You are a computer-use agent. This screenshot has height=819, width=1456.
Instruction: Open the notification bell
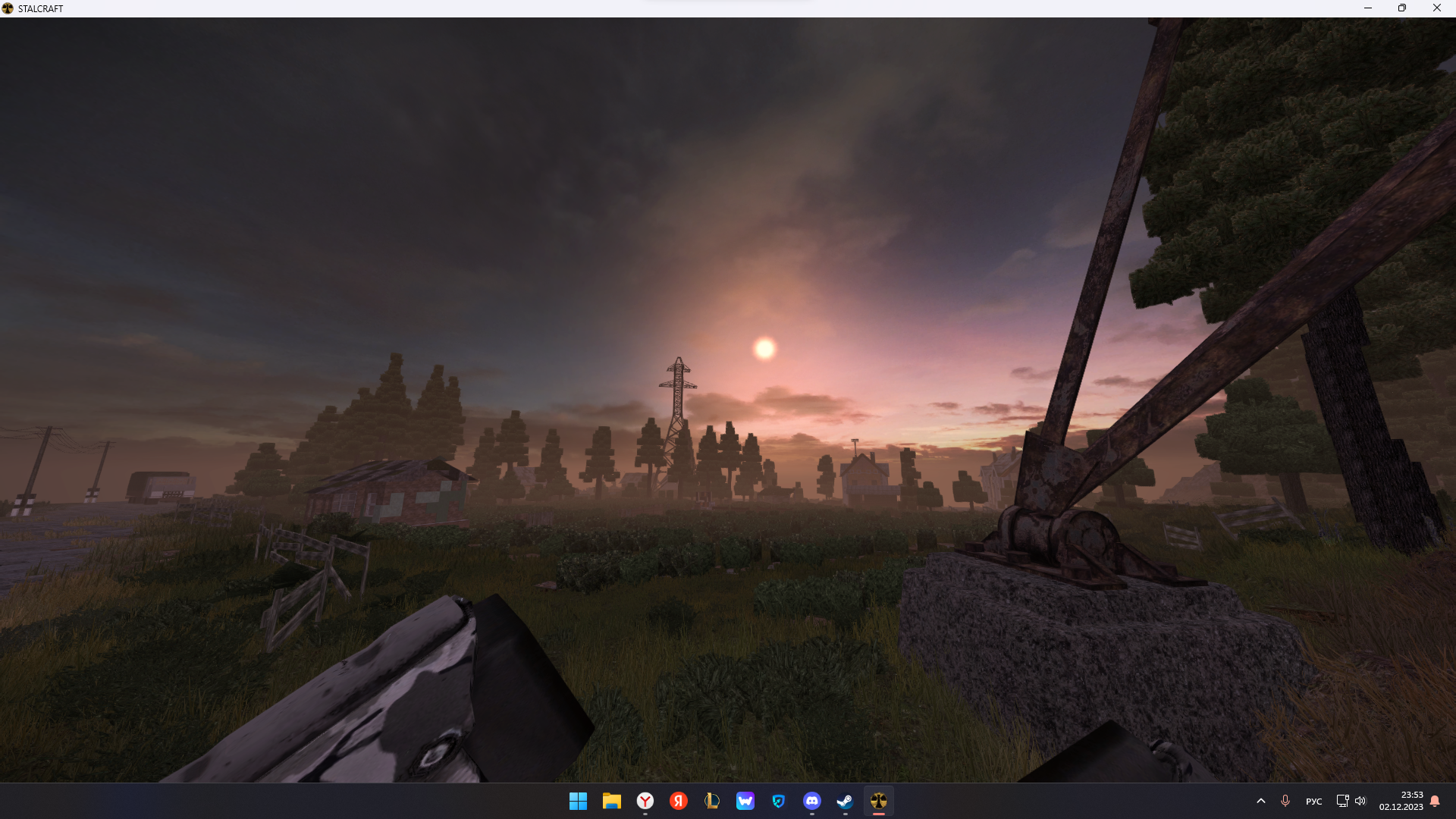[x=1435, y=801]
